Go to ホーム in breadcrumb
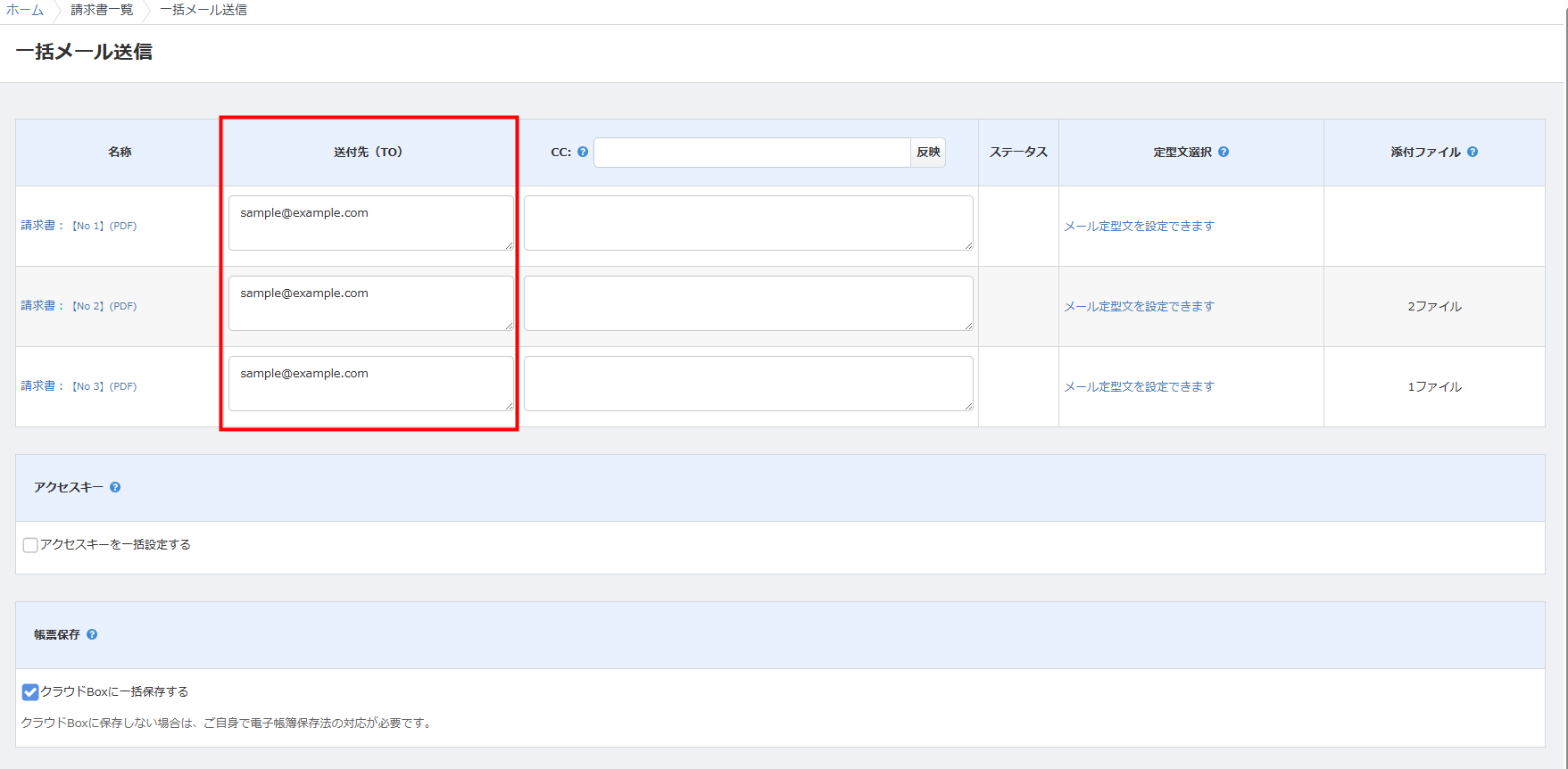1568x769 pixels. click(x=25, y=10)
